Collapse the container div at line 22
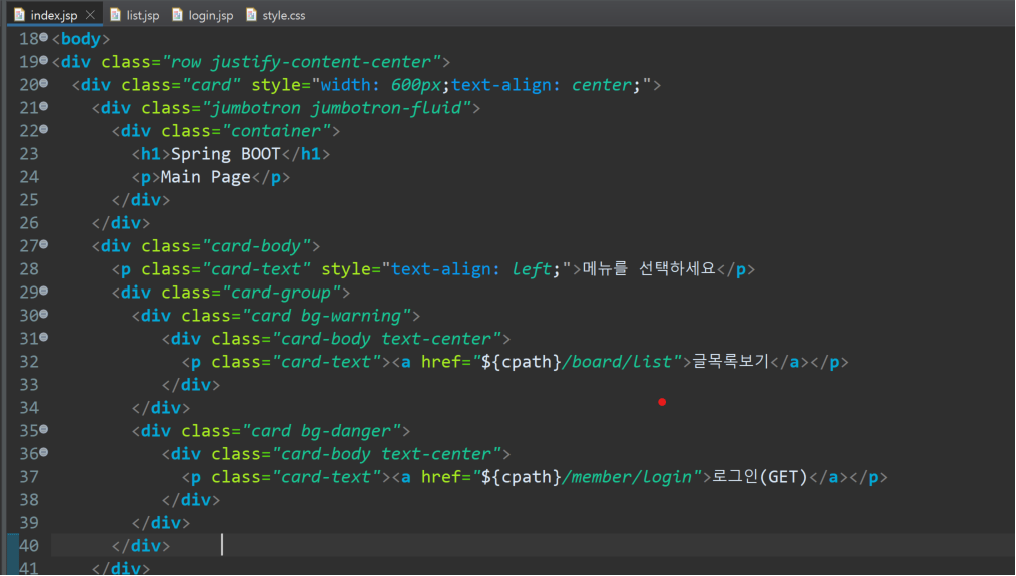Viewport: 1016px width, 576px height. pos(43,130)
